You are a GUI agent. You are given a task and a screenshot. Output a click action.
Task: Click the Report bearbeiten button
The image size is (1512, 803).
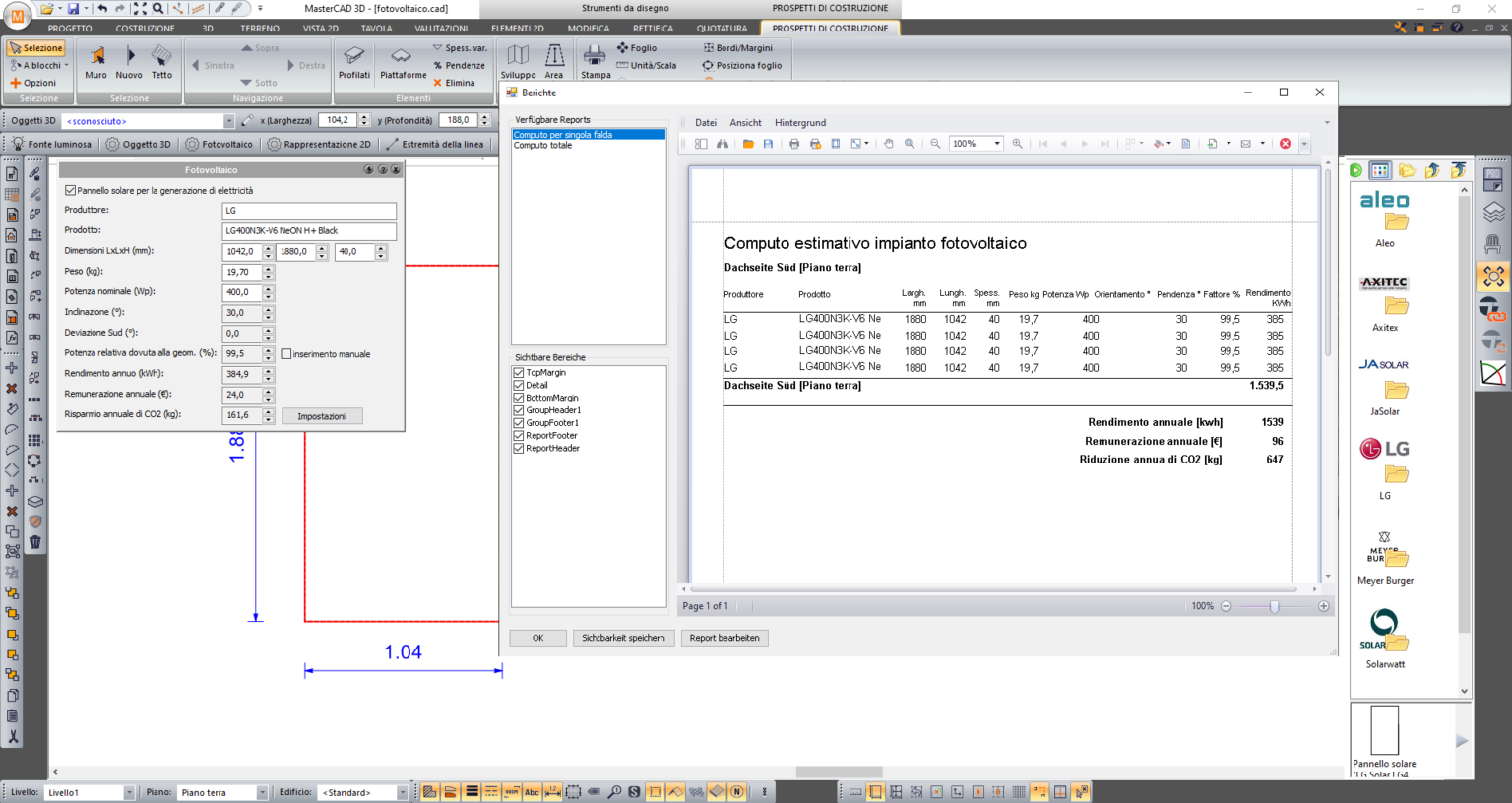[x=724, y=638]
